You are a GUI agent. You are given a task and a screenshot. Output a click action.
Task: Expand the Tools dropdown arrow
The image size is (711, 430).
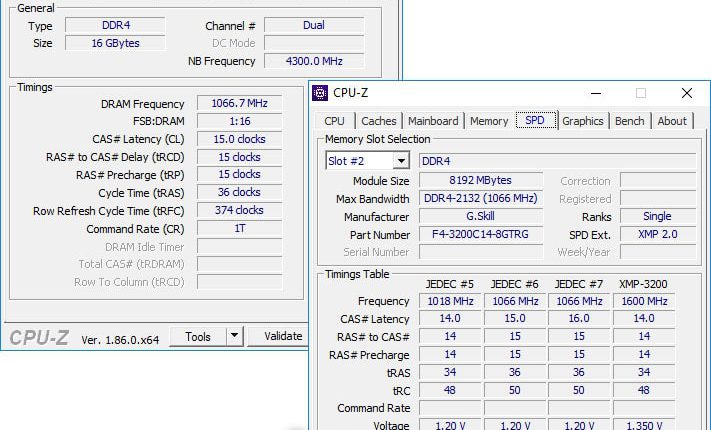234,336
